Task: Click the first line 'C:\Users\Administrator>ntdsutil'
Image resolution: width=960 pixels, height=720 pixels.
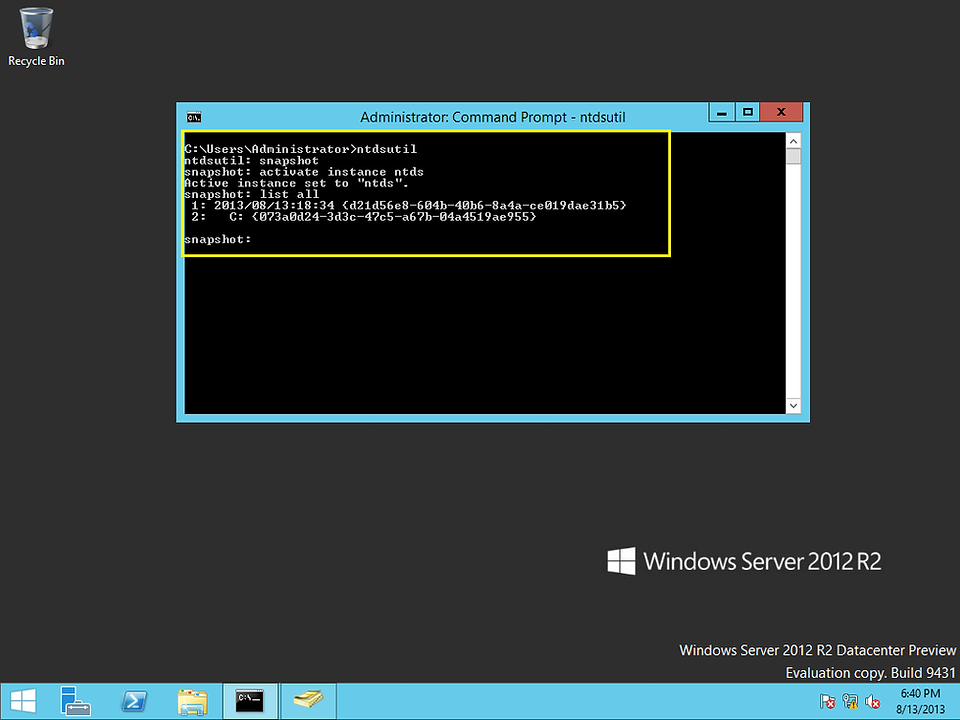Action: (301, 149)
